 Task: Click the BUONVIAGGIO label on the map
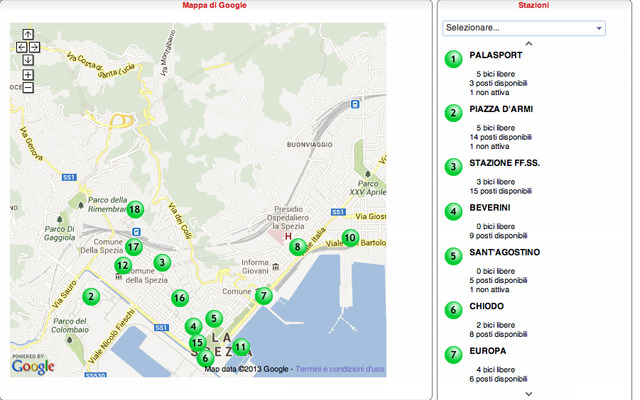[309, 144]
